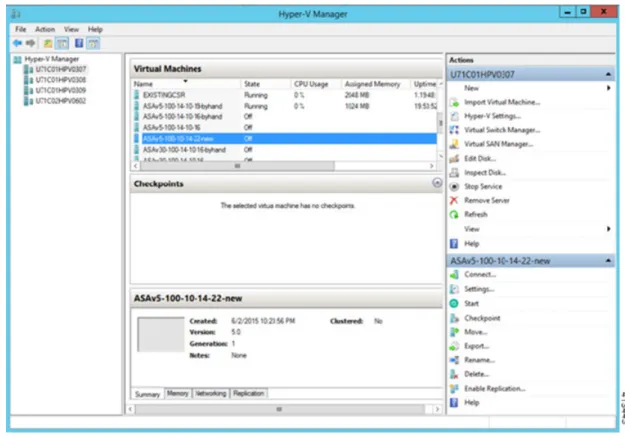Viewport: 625px width, 437px height.
Task: Click Import Virtual Machine icon
Action: pyautogui.click(x=454, y=102)
